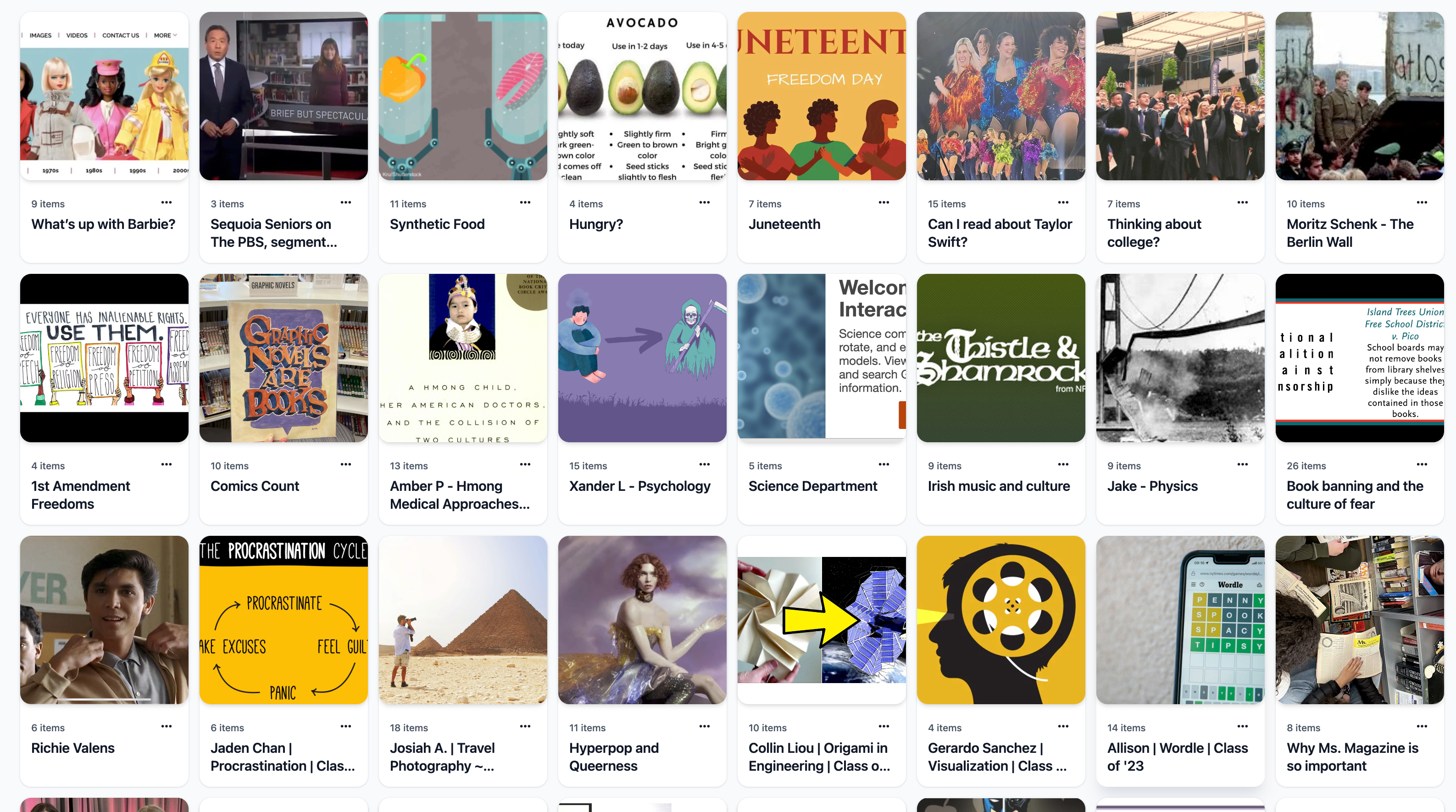
Task: Show more options for Xander L - Psychology
Action: (704, 464)
